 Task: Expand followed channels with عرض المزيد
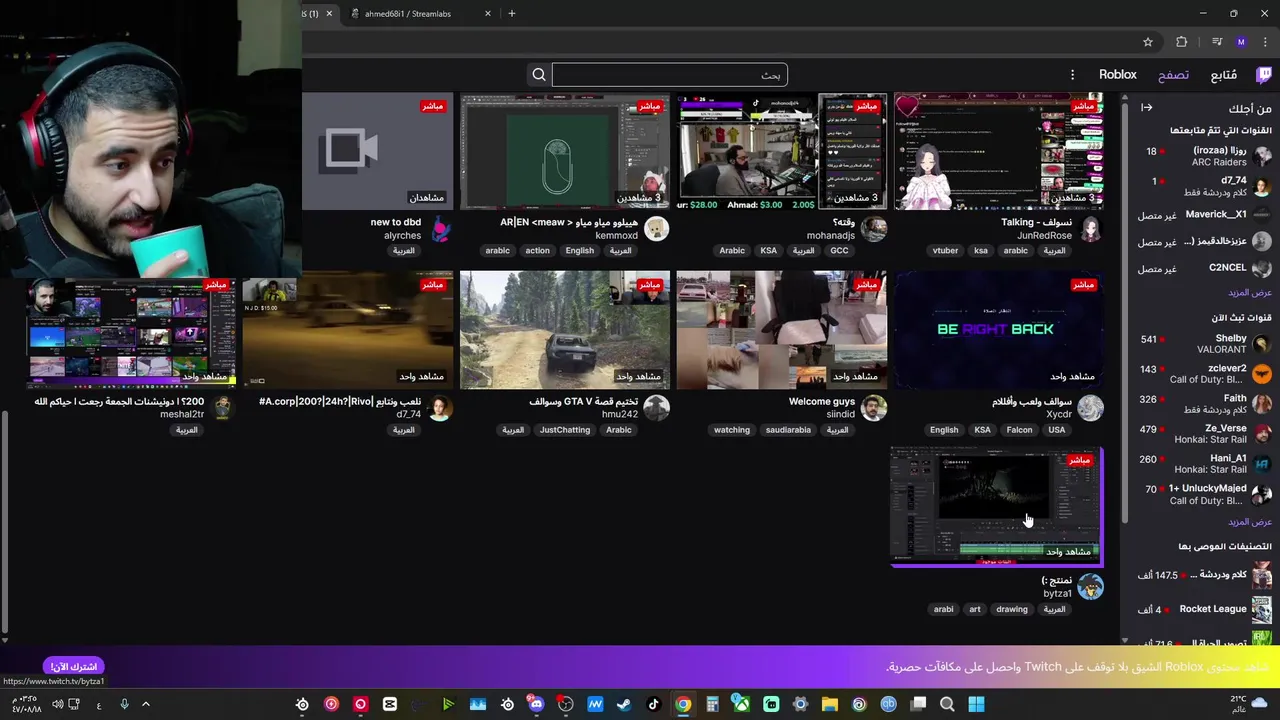(x=1250, y=292)
